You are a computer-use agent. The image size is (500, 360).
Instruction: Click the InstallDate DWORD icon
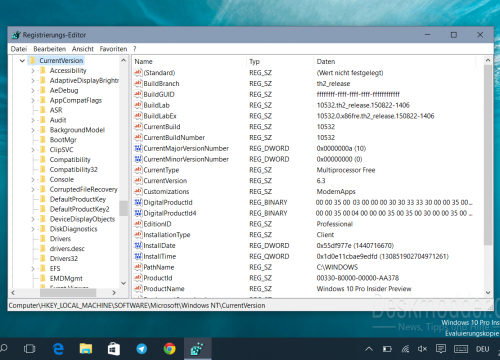138,245
